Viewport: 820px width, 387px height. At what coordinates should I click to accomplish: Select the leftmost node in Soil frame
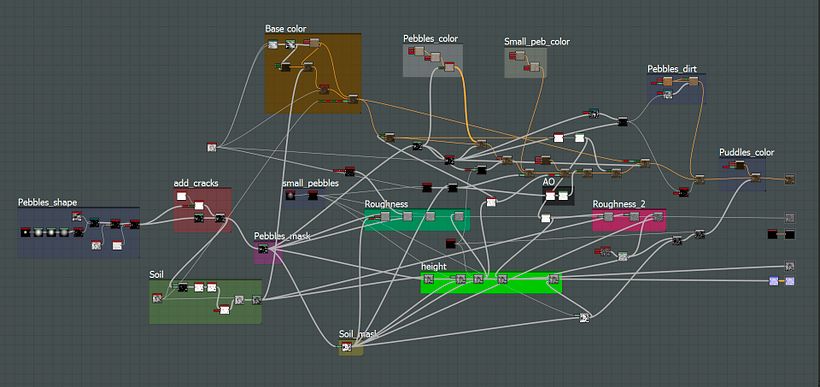point(156,298)
